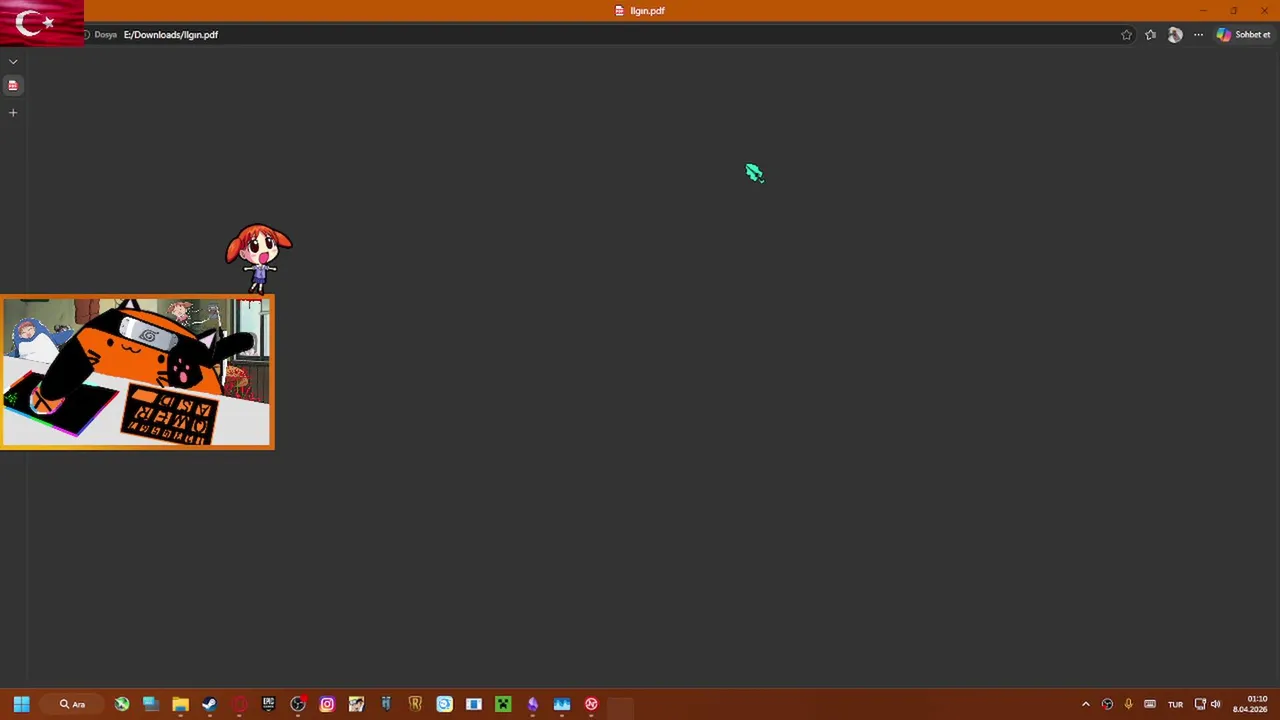Click the microphone icon in system tray

point(1128,704)
